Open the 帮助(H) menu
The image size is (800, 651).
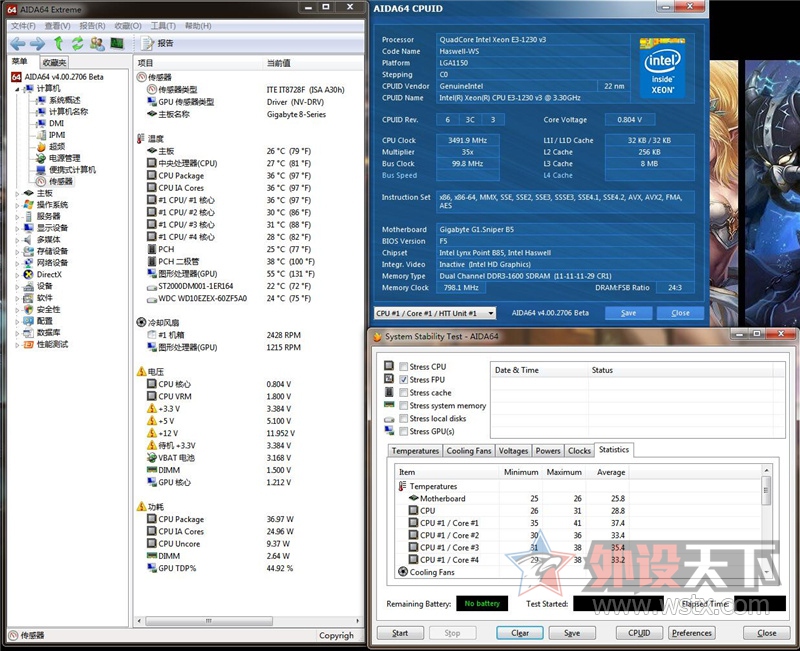(198, 26)
